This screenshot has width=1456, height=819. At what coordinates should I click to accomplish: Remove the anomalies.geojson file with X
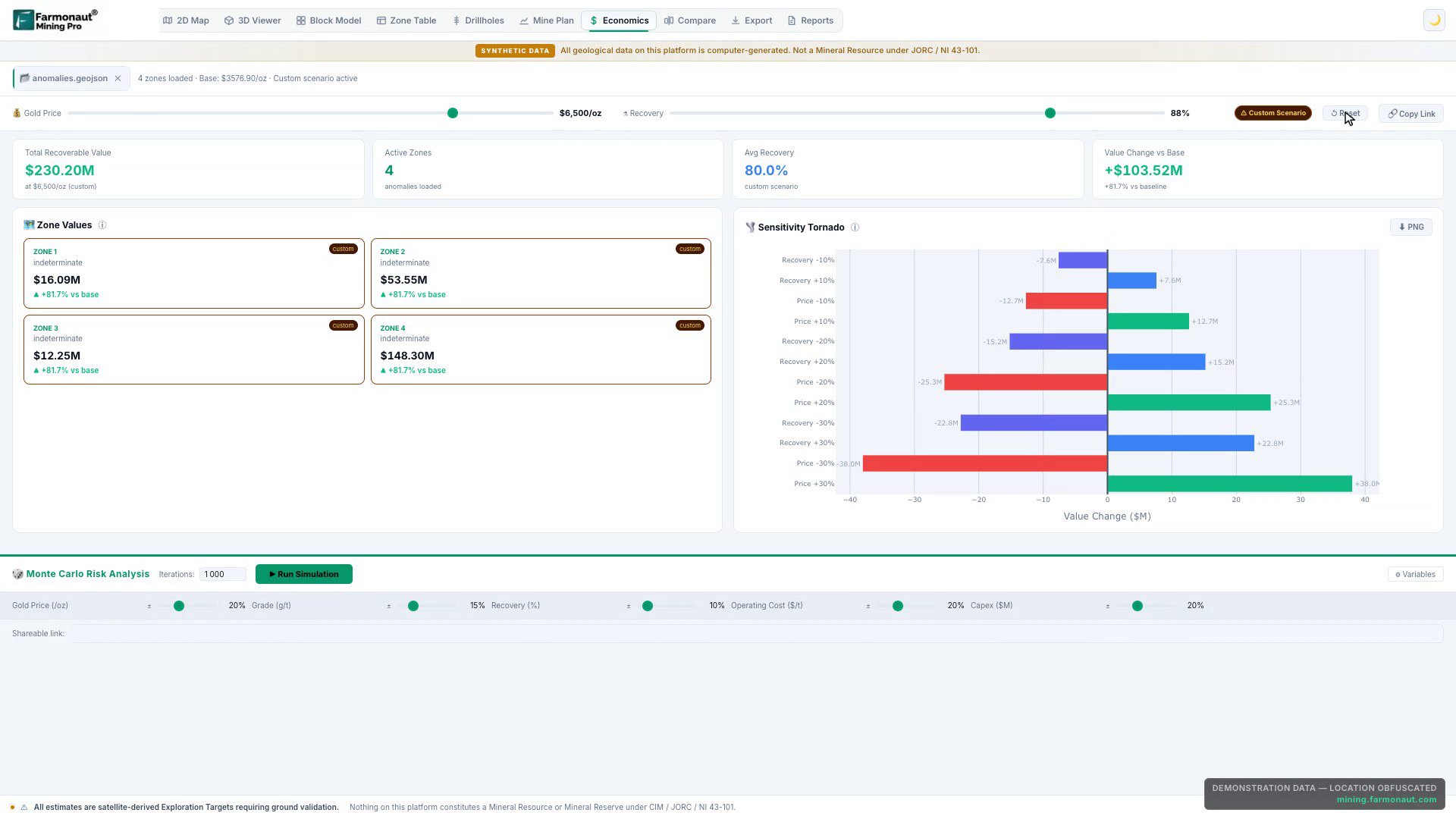[118, 78]
